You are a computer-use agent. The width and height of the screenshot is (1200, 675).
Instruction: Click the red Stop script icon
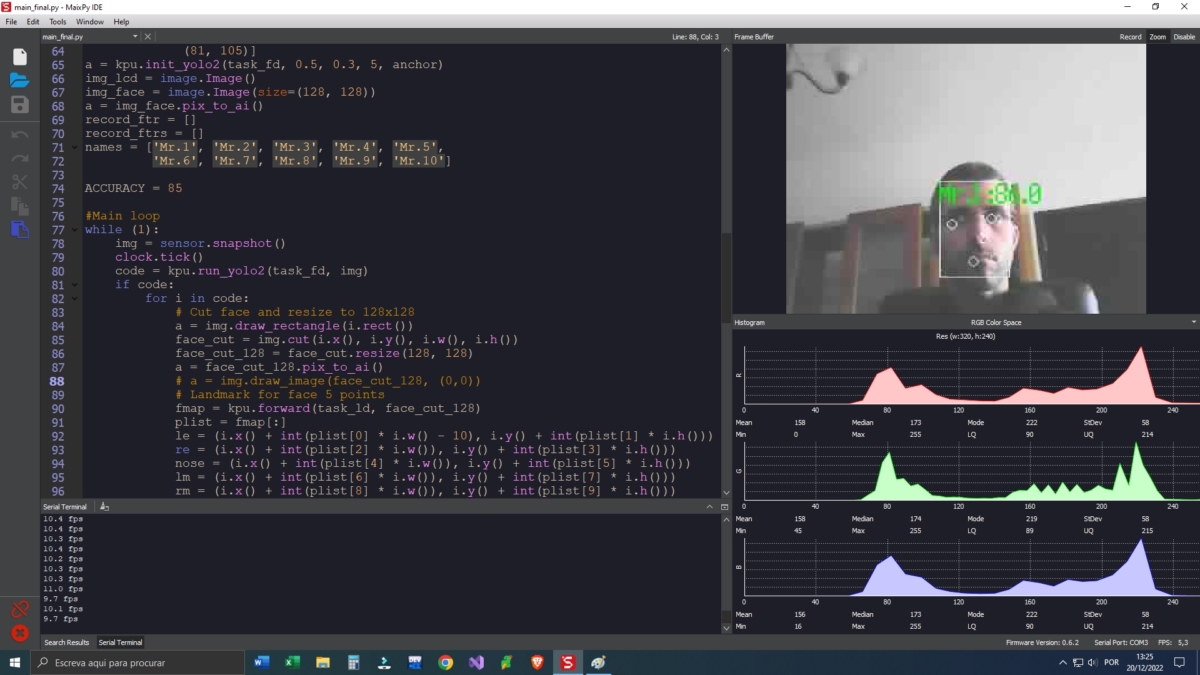[20, 633]
